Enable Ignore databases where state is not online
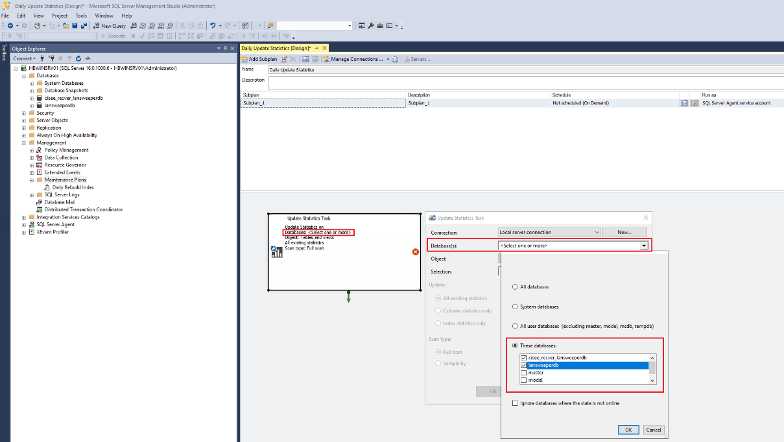This screenshot has width=784, height=442. [x=514, y=403]
